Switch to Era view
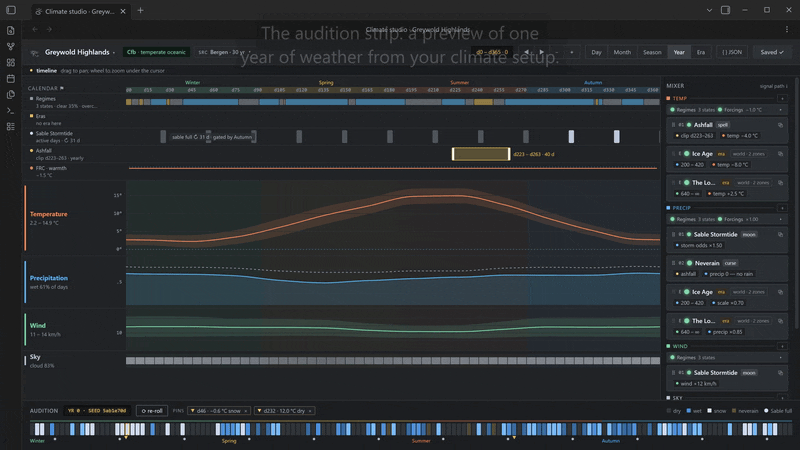 tap(701, 52)
